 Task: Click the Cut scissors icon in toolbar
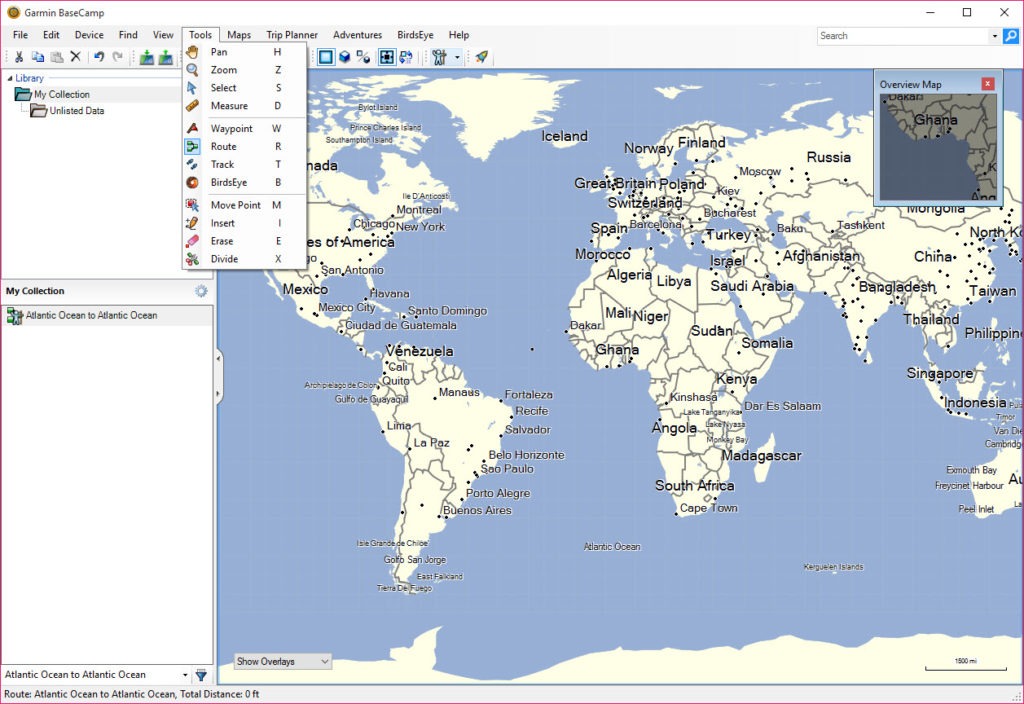tap(19, 57)
